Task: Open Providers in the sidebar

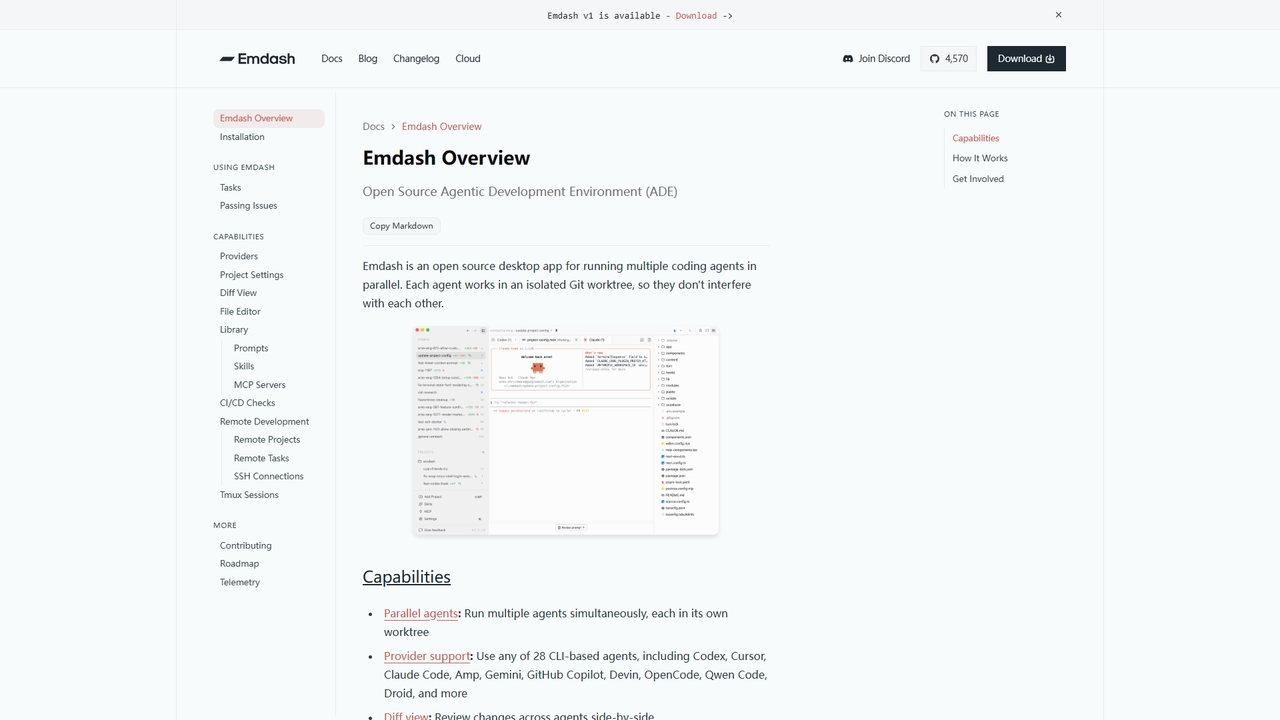Action: pos(239,257)
